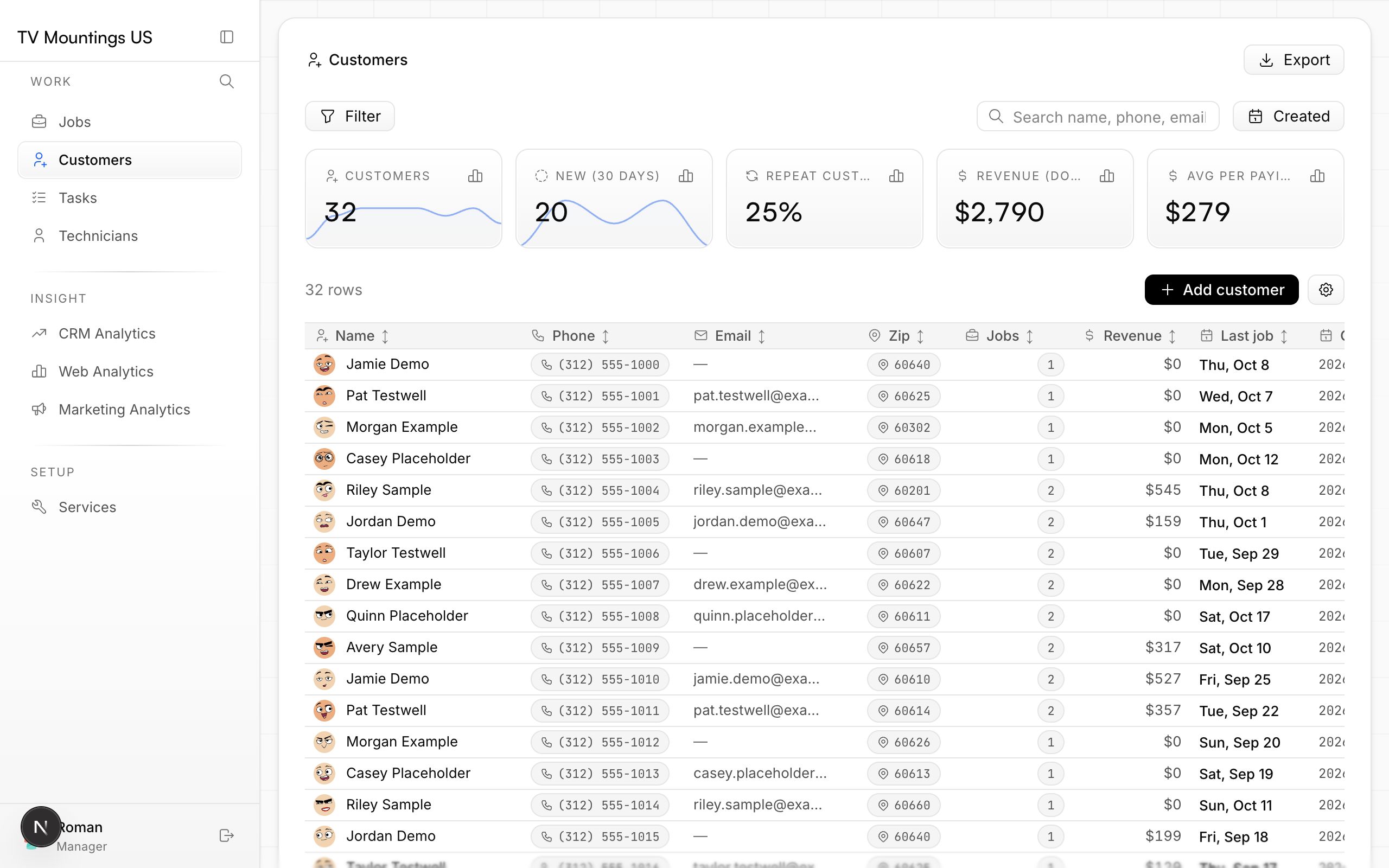Click last job date Sat, Oct 17
Image resolution: width=1389 pixels, height=868 pixels.
(1234, 617)
